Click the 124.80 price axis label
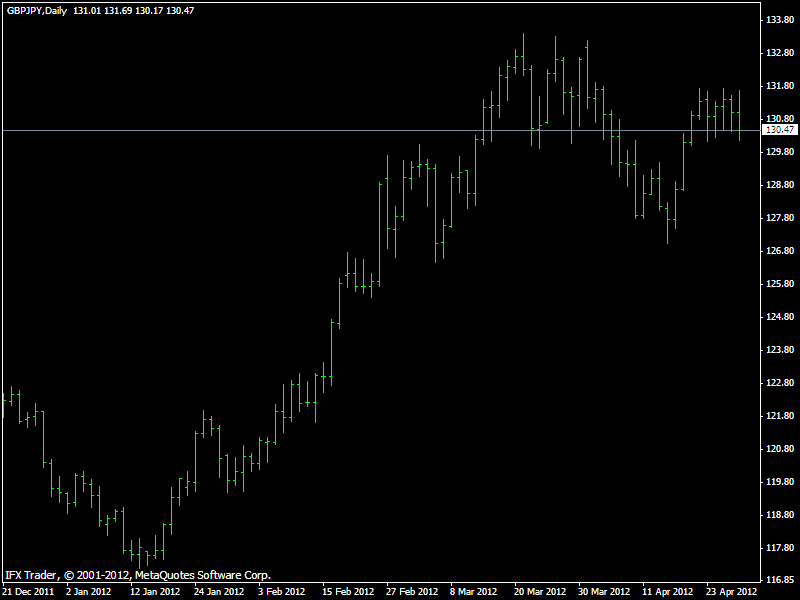 pos(780,317)
